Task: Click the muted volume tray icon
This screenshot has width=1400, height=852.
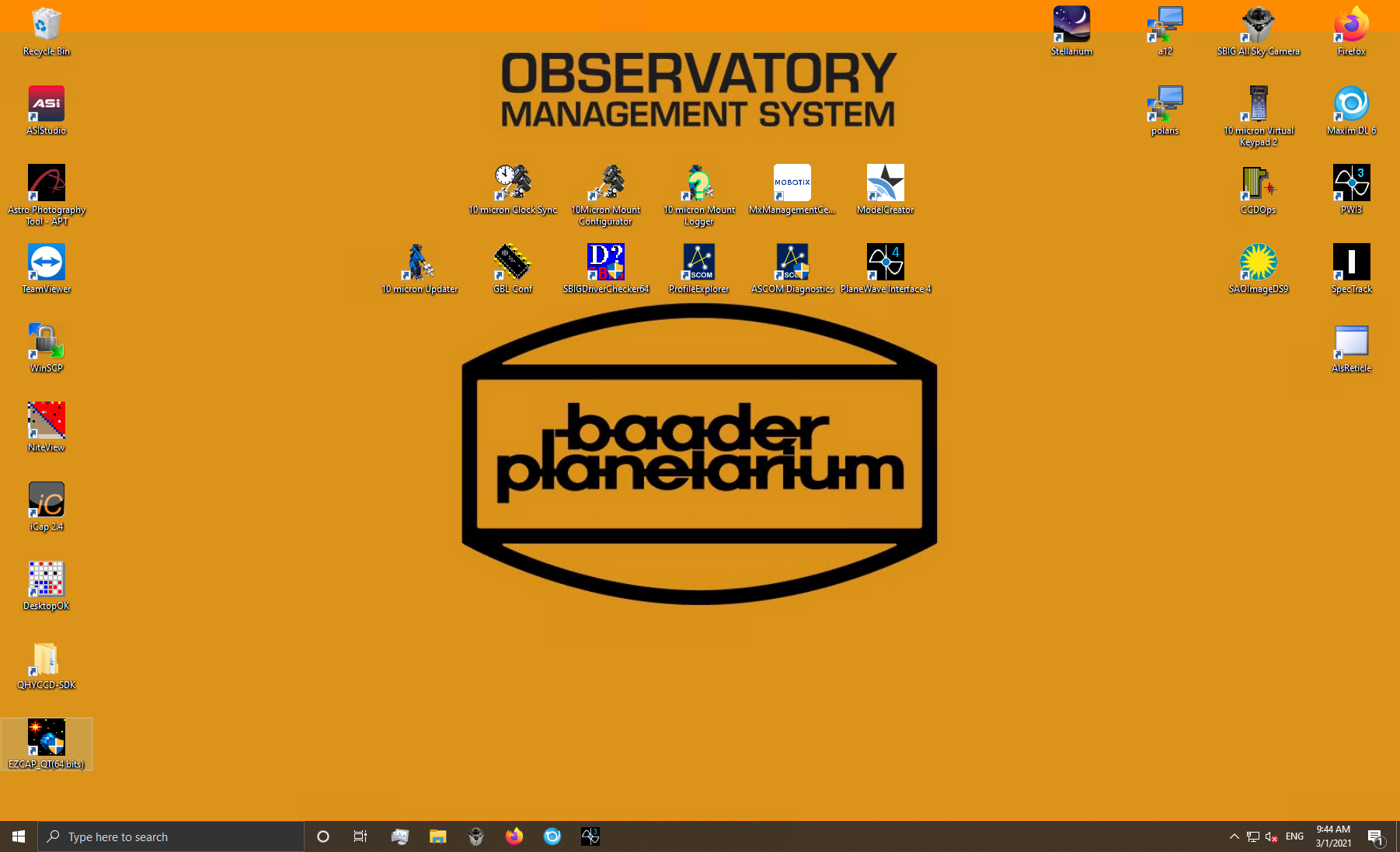Action: click(x=1272, y=836)
